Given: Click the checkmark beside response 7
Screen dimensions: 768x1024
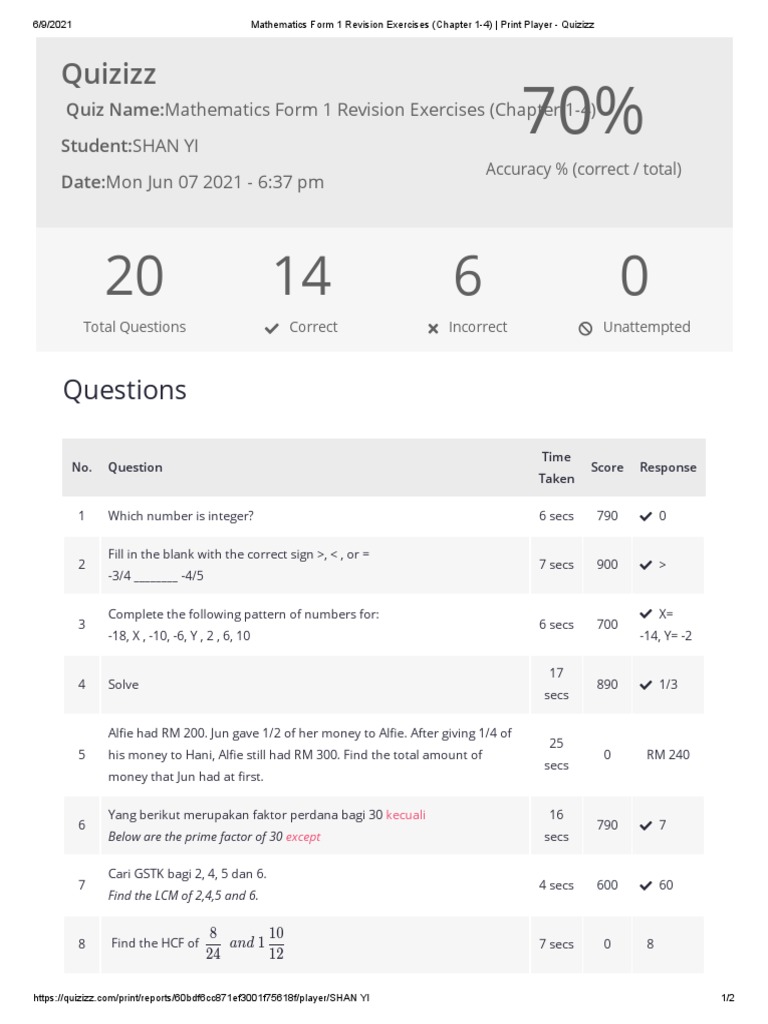Looking at the screenshot, I should point(646,826).
